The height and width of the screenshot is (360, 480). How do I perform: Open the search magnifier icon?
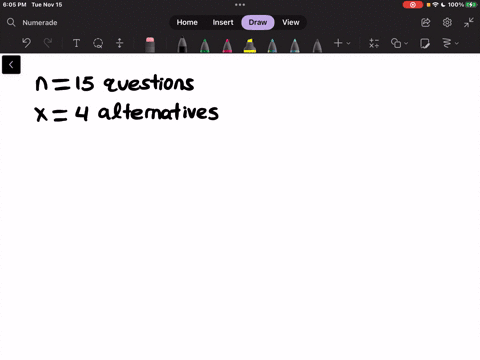click(x=11, y=22)
